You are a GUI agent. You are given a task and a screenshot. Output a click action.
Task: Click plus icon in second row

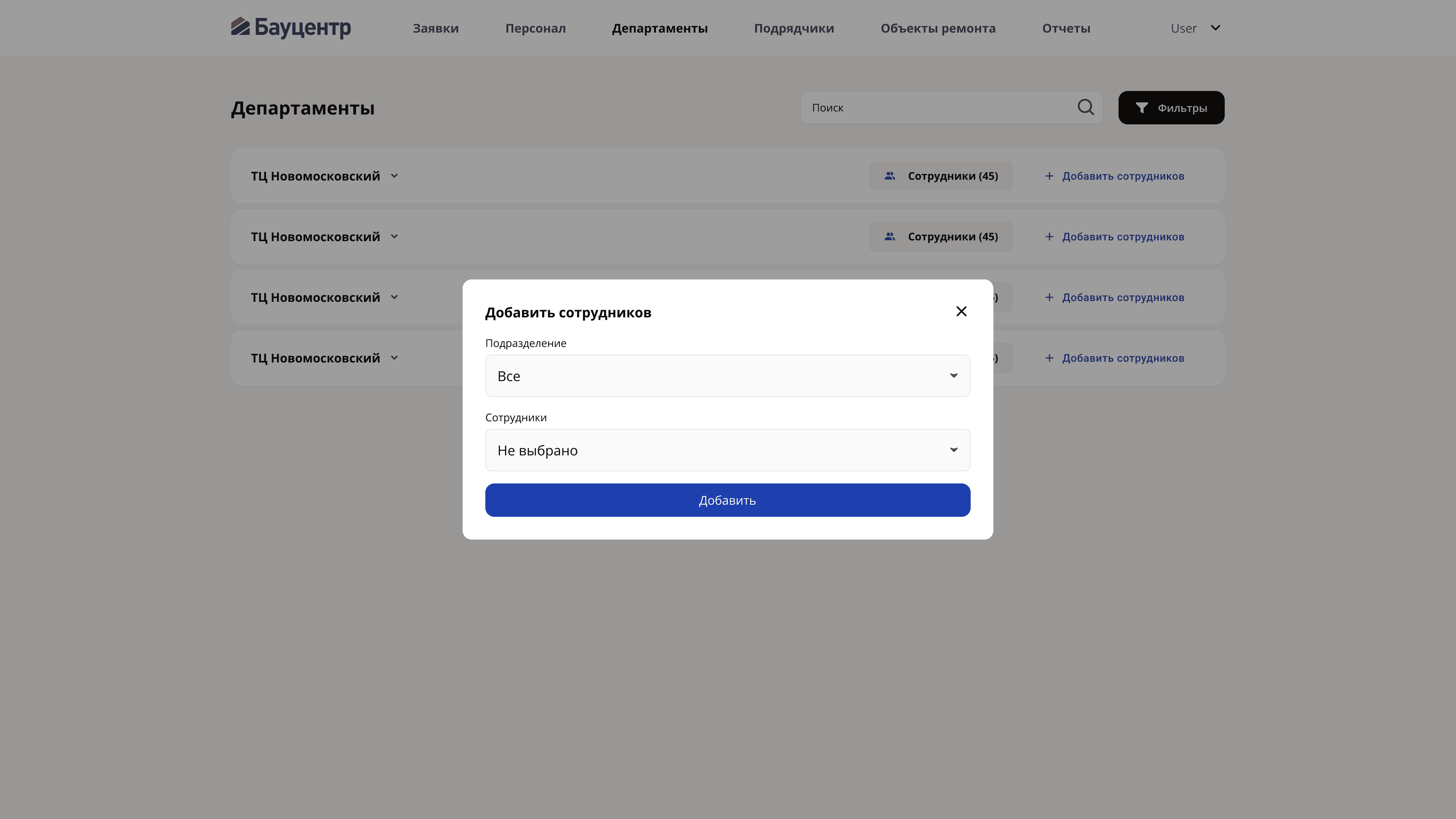pyautogui.click(x=1049, y=237)
